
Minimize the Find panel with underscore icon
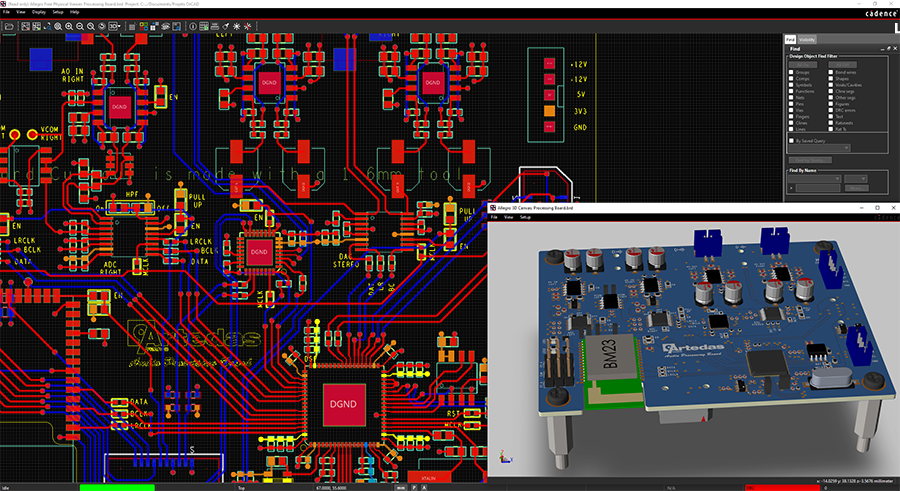point(882,49)
